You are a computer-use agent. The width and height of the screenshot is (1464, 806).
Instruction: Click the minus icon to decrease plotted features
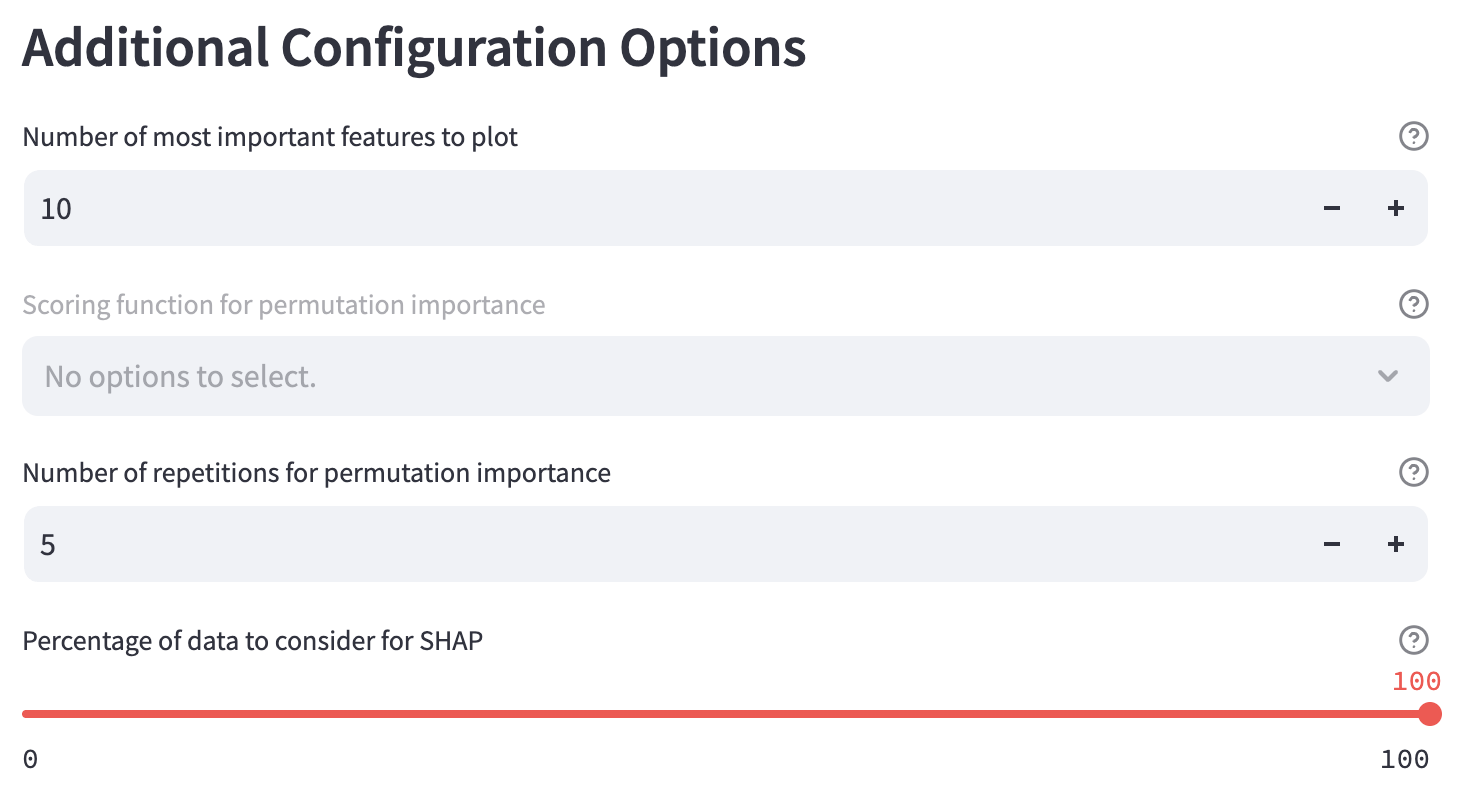pyautogui.click(x=1331, y=208)
